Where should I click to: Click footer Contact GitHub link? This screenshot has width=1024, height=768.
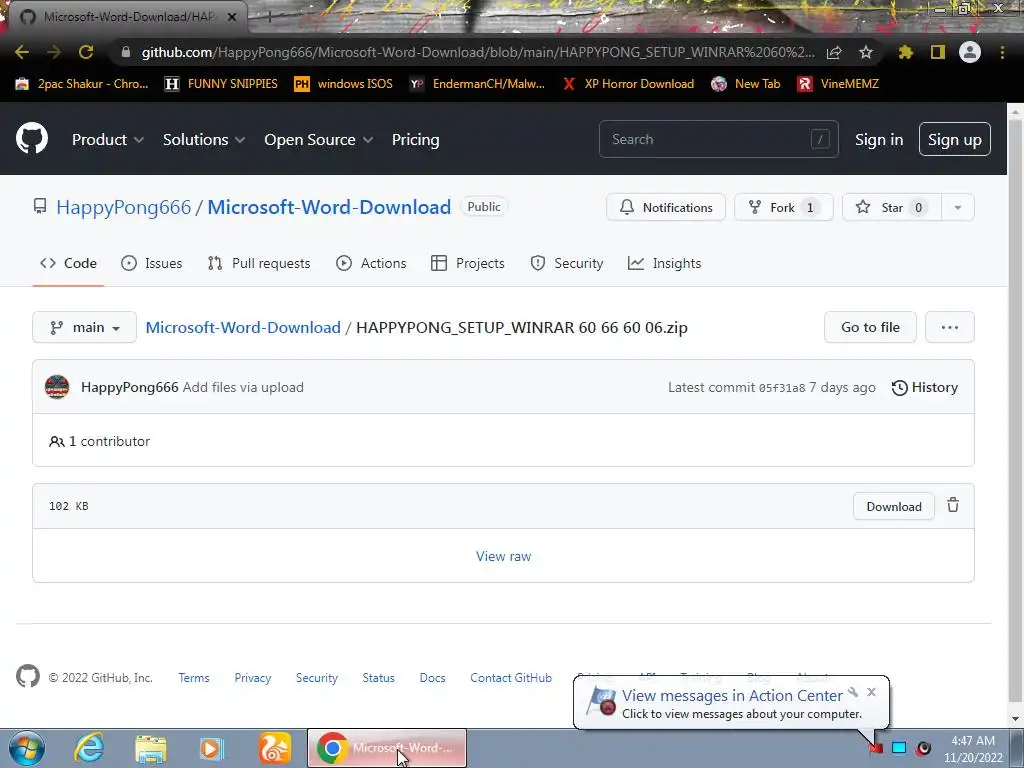(511, 678)
